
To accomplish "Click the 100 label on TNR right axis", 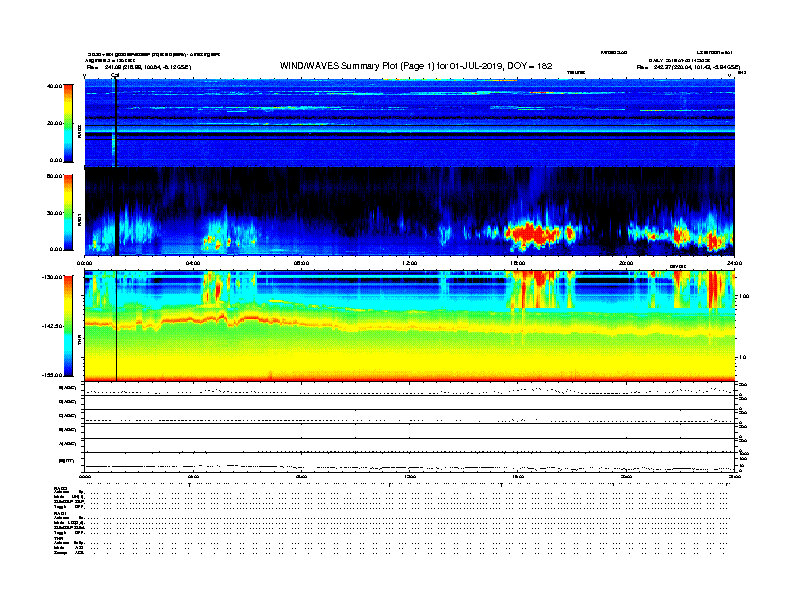I will point(744,296).
